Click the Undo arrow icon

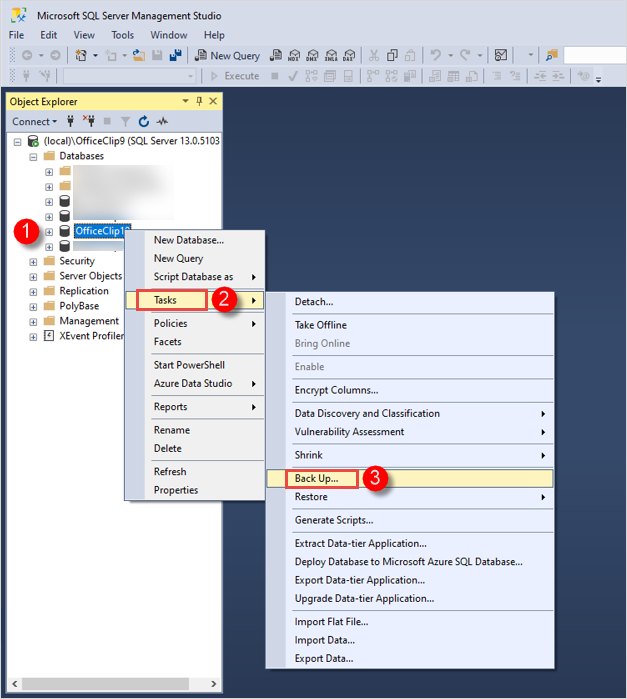436,55
